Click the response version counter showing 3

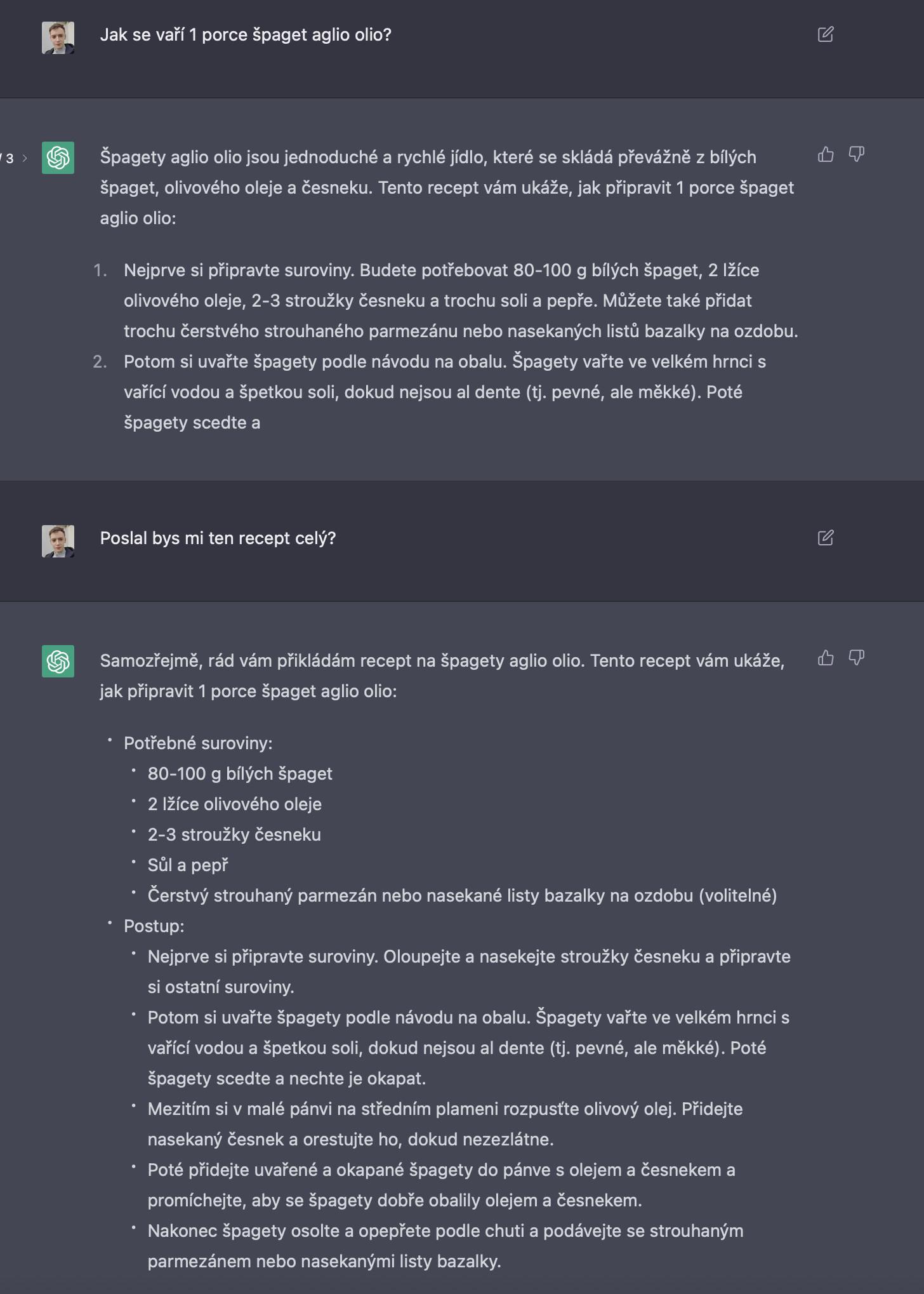pos(9,158)
